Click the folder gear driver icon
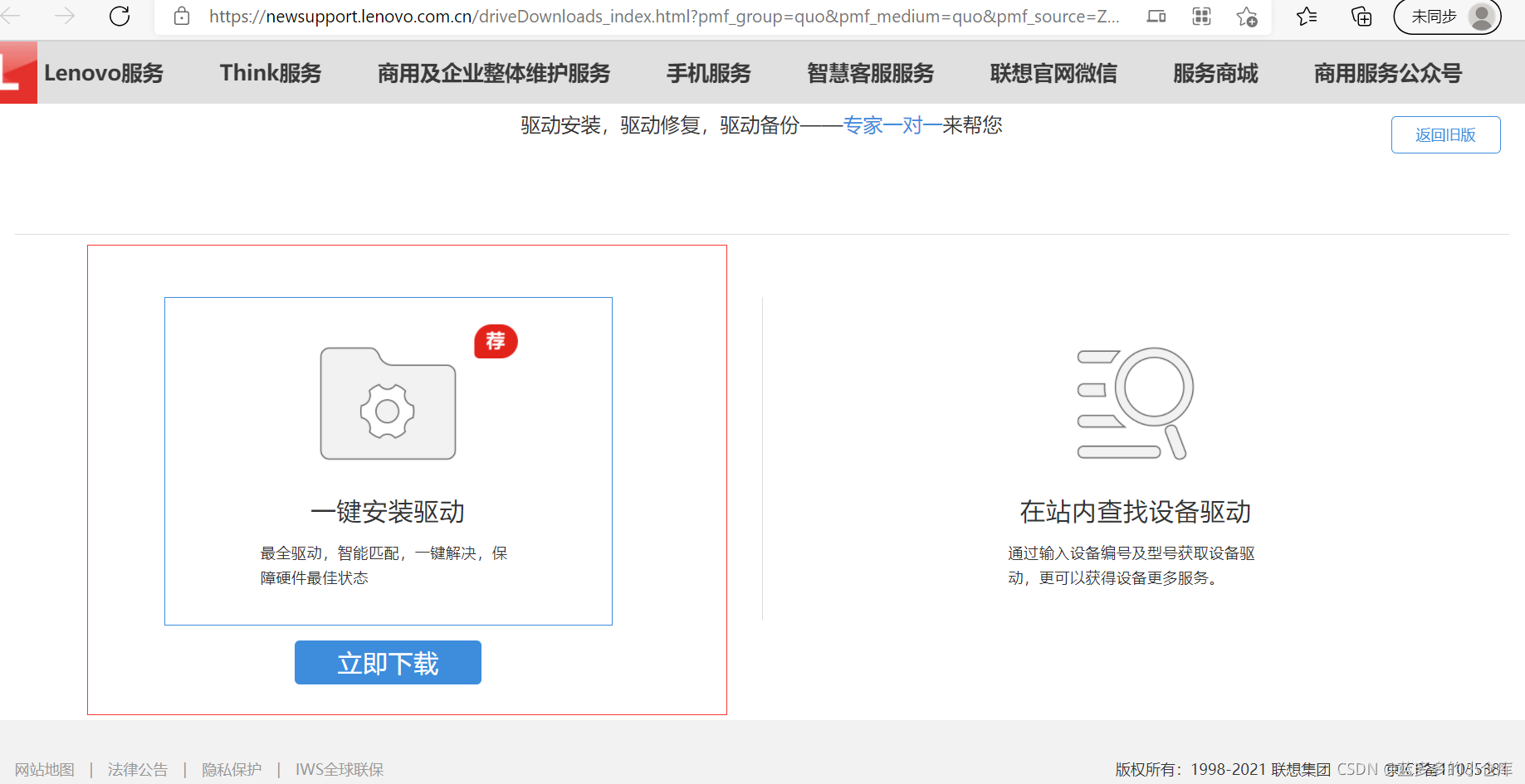Viewport: 1525px width, 784px height. (x=388, y=403)
